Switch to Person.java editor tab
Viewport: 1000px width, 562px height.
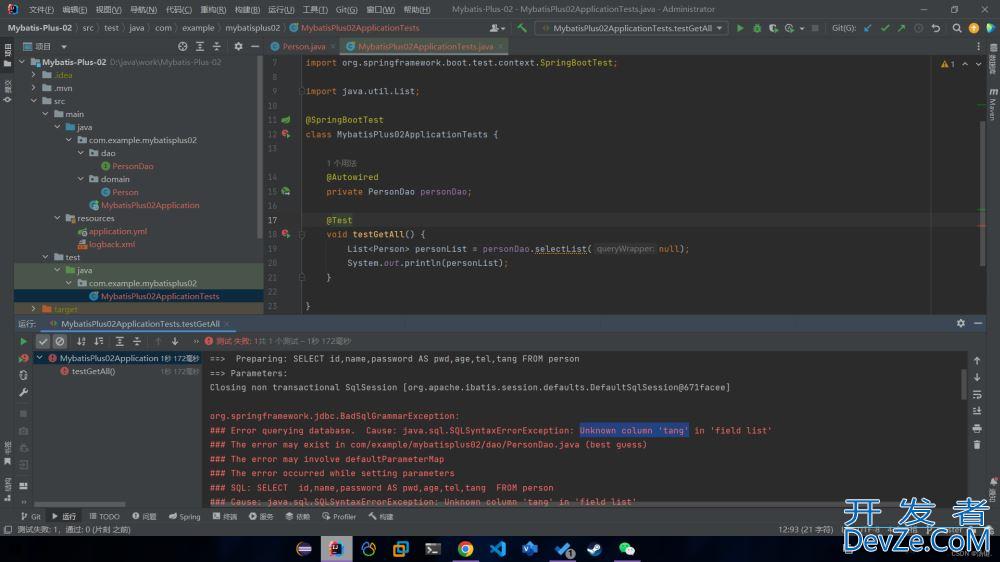(x=304, y=47)
